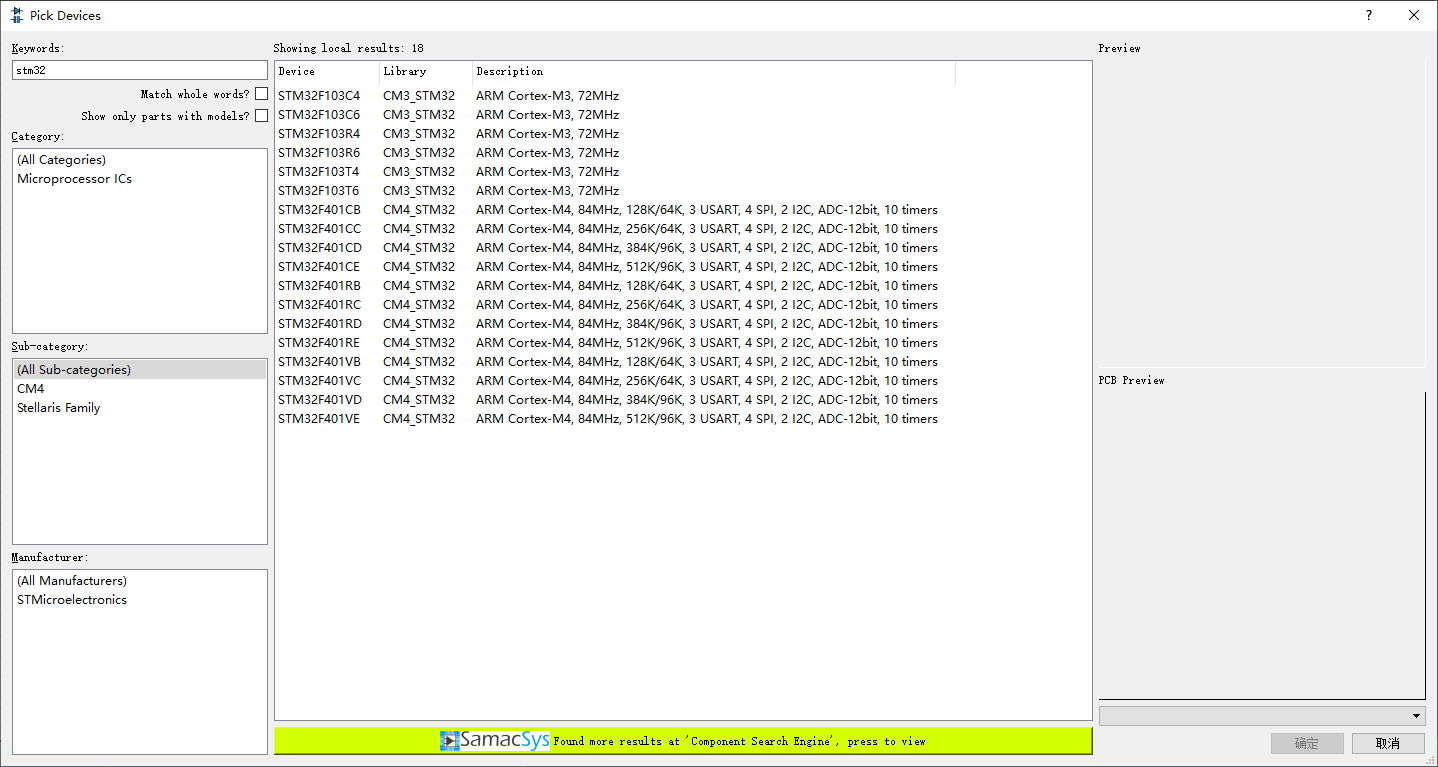The height and width of the screenshot is (767, 1438).
Task: Click the Pick Devices title bar icon
Action: [16, 15]
